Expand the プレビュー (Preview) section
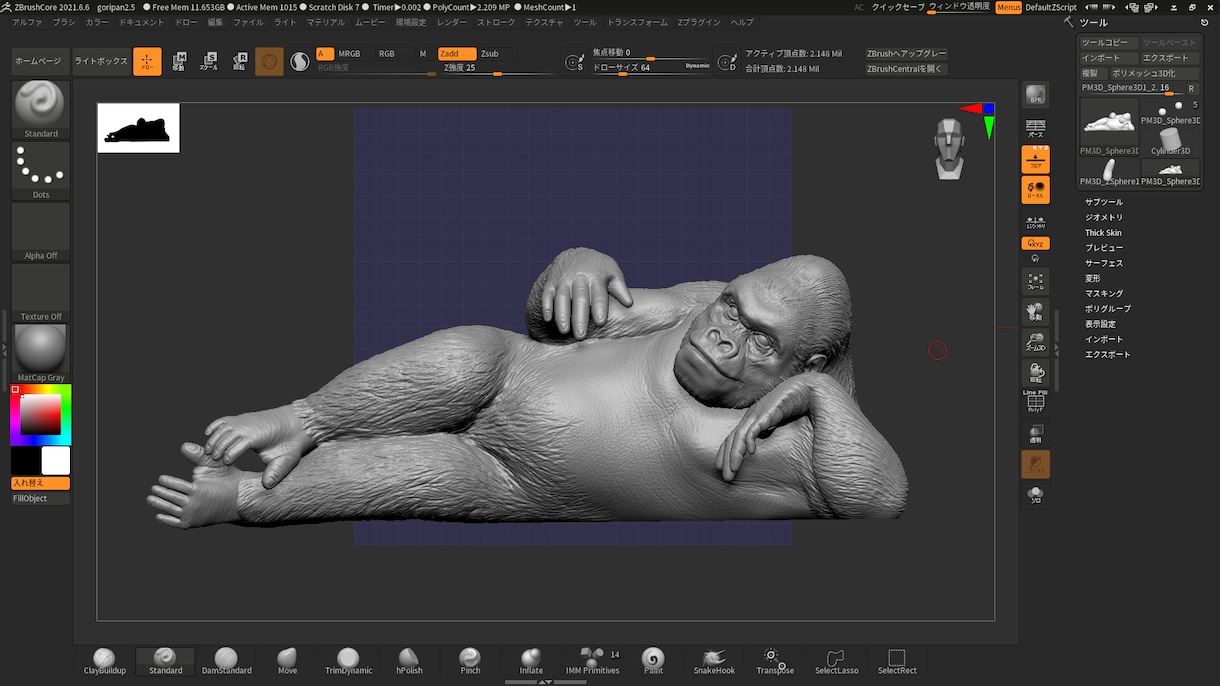 [x=1104, y=248]
